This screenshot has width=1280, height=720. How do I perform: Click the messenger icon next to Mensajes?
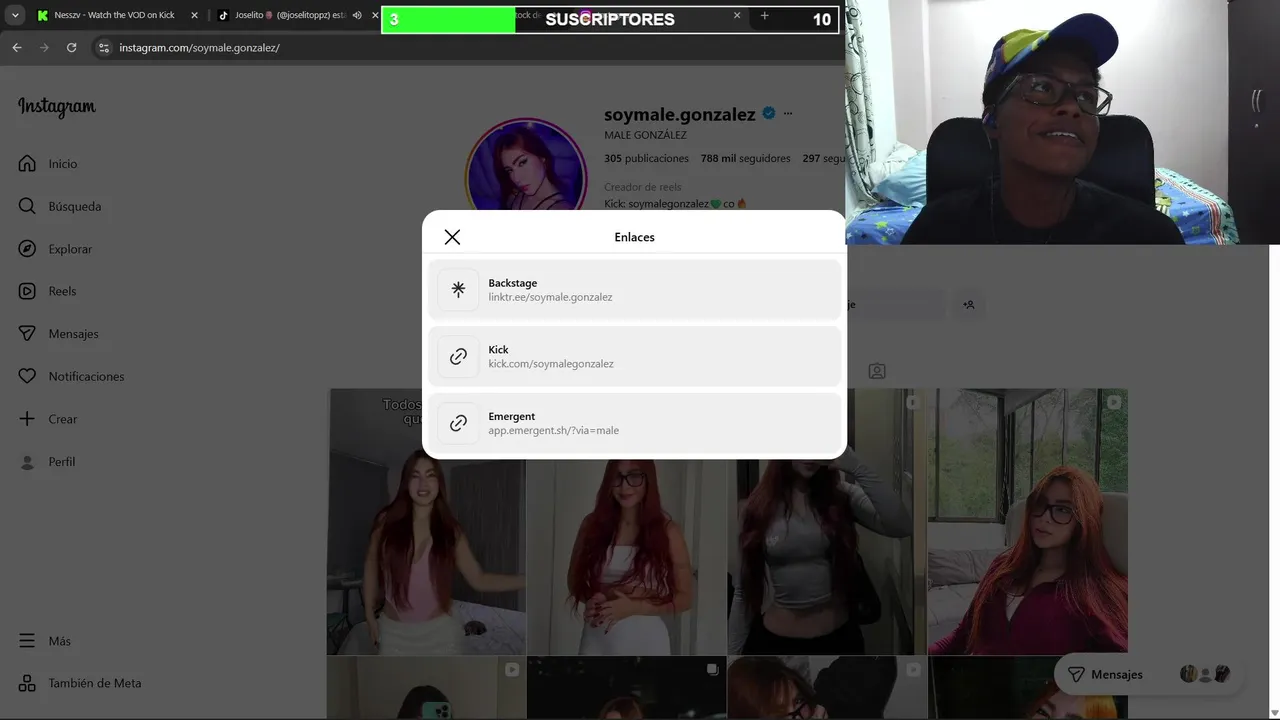pyautogui.click(x=27, y=334)
